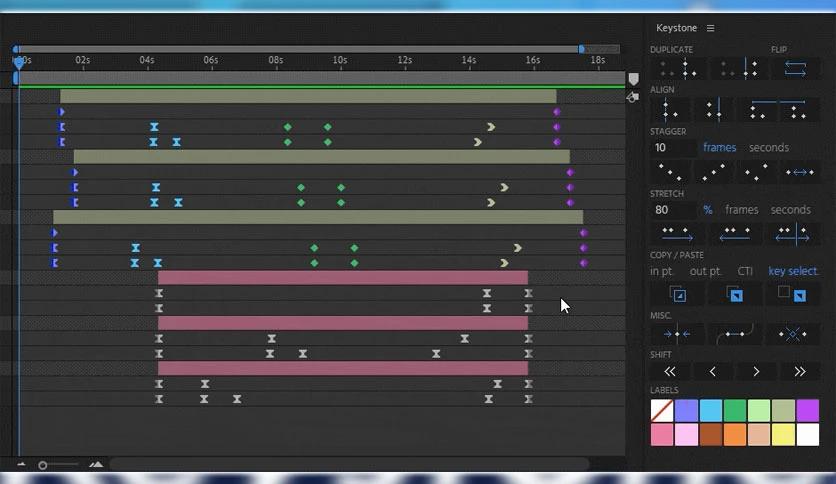Click the Stretch from left arrow icon
The image size is (836, 484).
pyautogui.click(x=677, y=234)
